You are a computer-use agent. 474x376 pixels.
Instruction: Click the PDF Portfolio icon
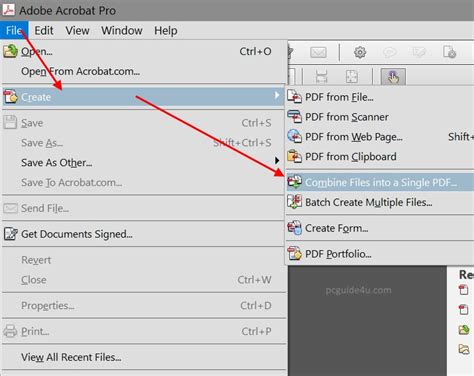pyautogui.click(x=295, y=254)
